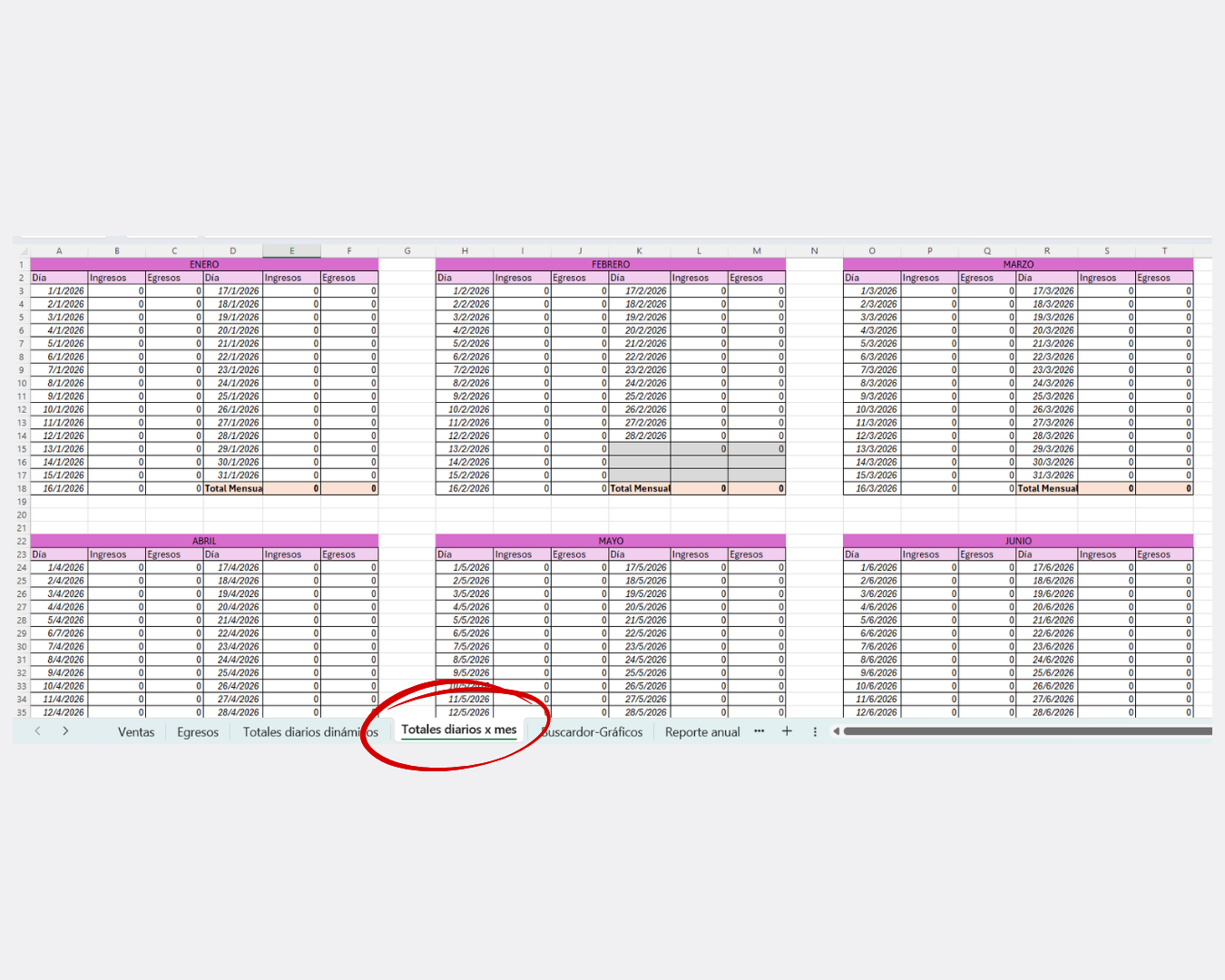Select the Total Mensual cell under MARZO
1225x980 pixels.
(1047, 488)
